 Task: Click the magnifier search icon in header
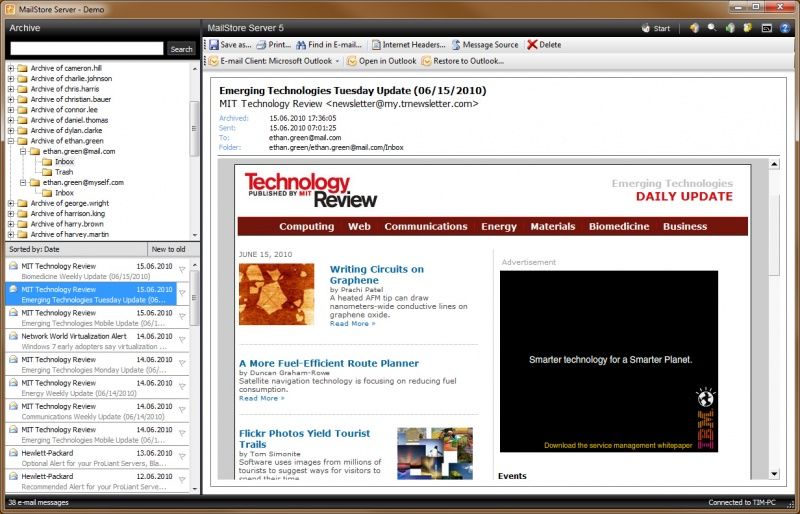pyautogui.click(x=712, y=28)
